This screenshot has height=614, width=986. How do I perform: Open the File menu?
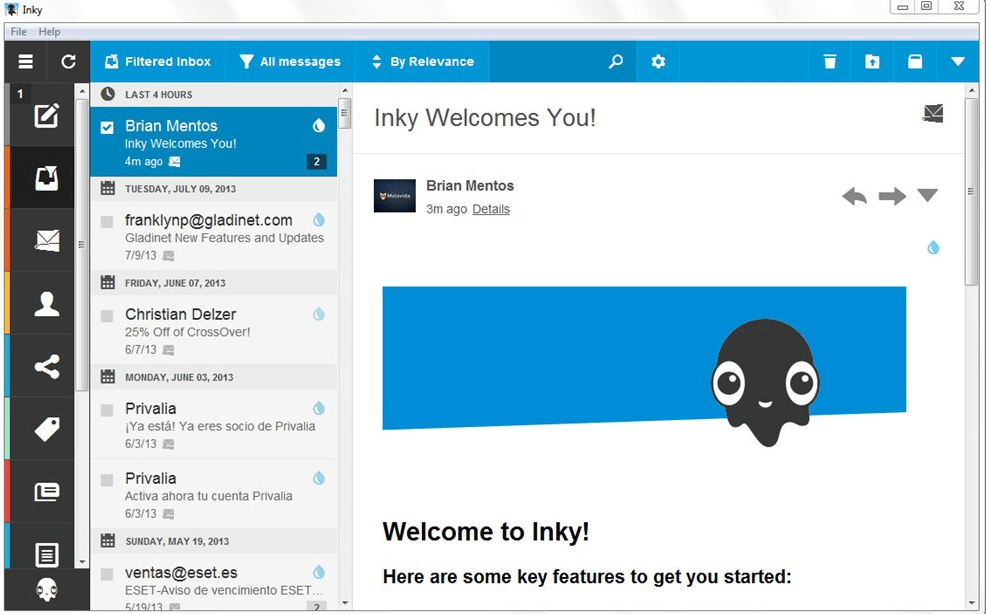(18, 32)
